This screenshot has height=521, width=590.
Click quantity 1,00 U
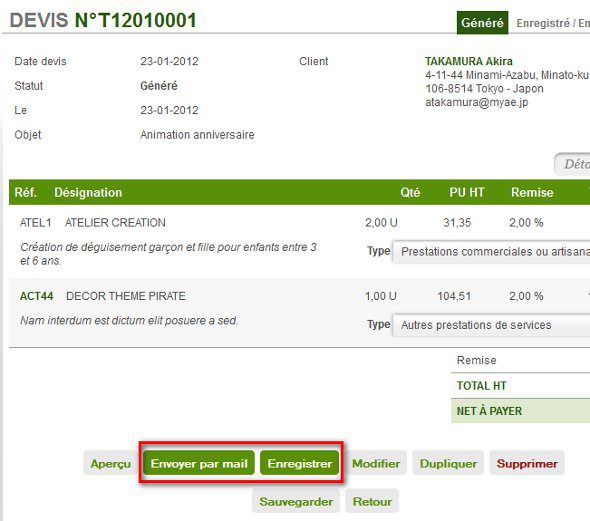tap(381, 296)
